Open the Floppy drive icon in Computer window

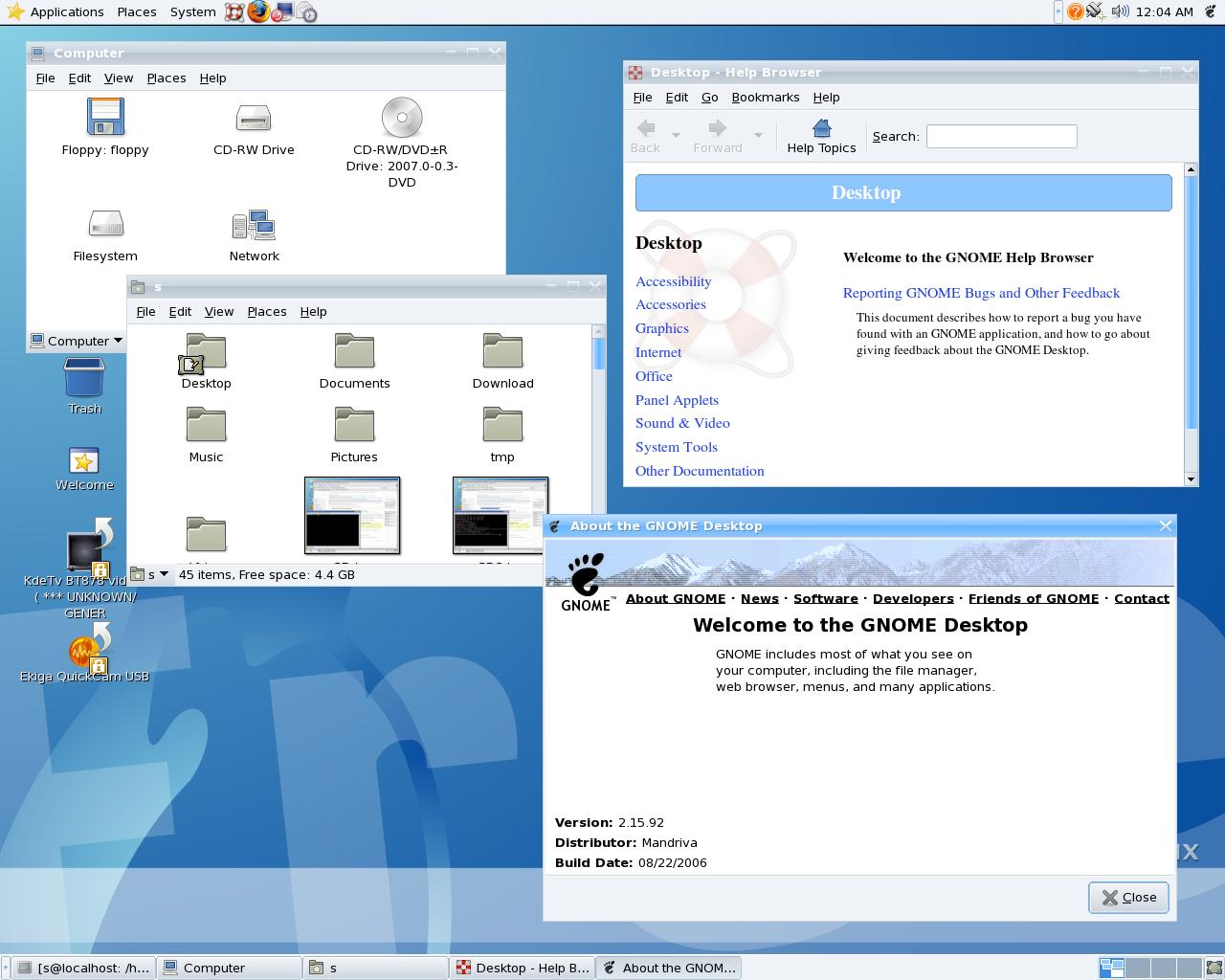tap(105, 117)
